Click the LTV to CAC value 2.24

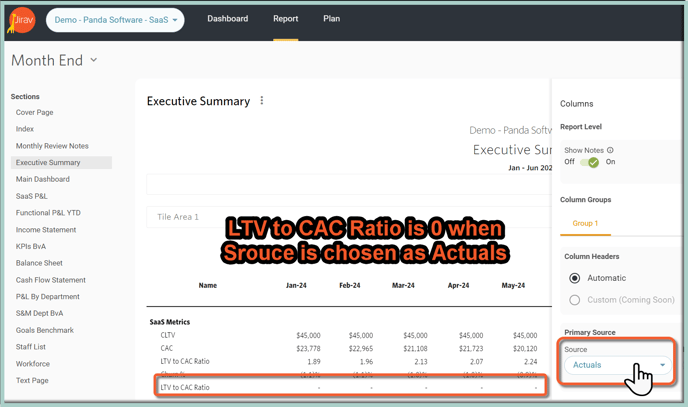point(530,362)
